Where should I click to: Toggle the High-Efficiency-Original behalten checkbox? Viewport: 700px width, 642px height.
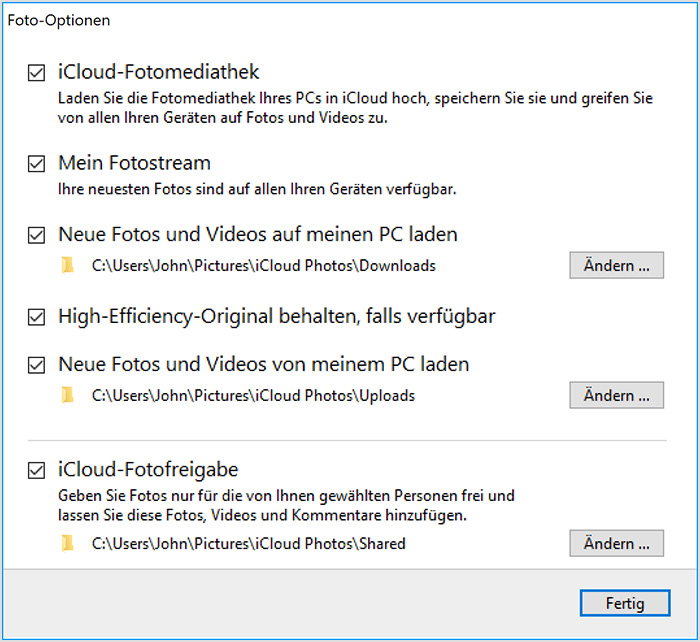click(x=37, y=317)
